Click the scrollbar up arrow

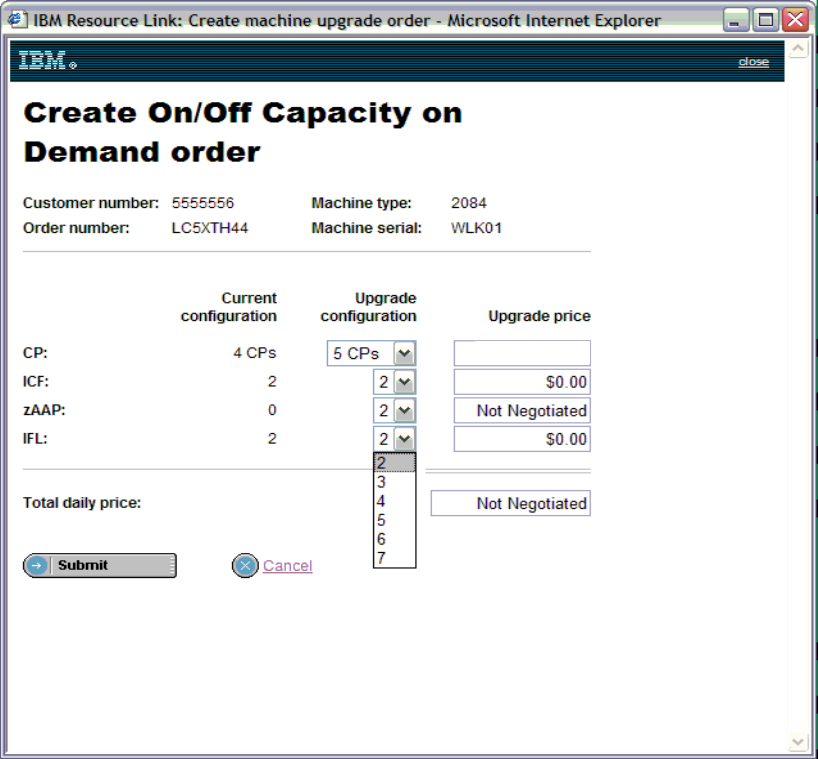tap(798, 49)
